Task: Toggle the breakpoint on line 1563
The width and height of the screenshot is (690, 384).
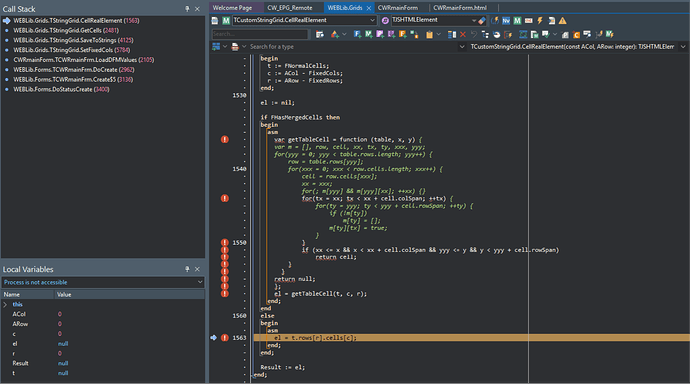Action: click(x=225, y=338)
